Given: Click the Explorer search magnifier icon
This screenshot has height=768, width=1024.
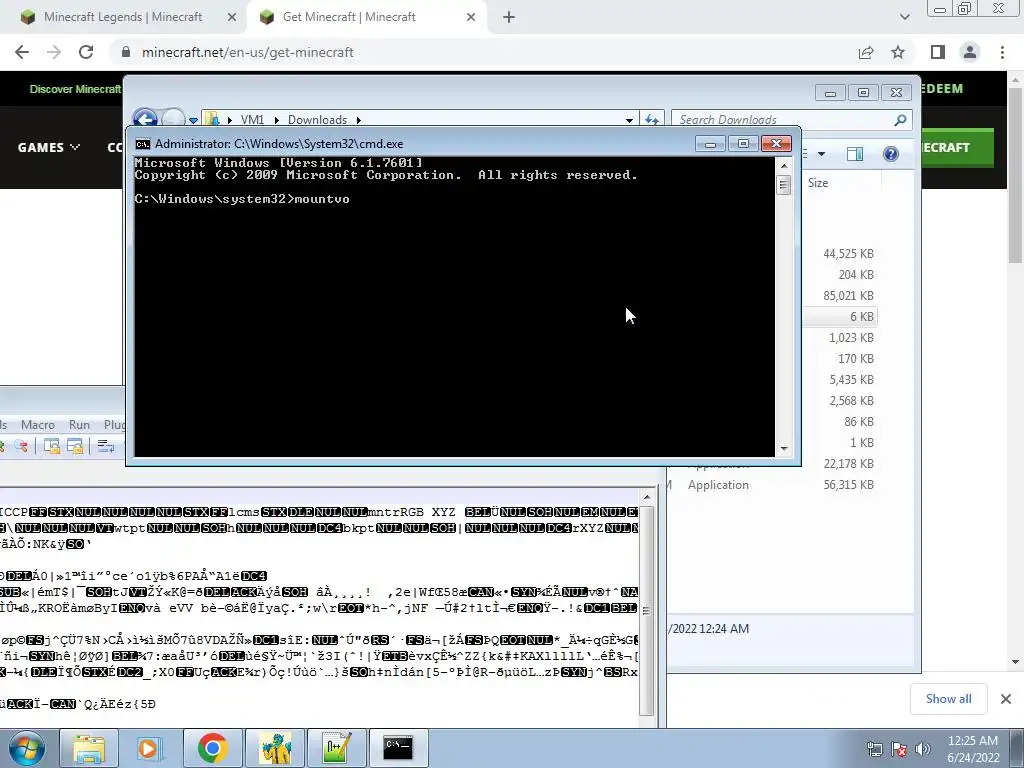Looking at the screenshot, I should [x=900, y=120].
